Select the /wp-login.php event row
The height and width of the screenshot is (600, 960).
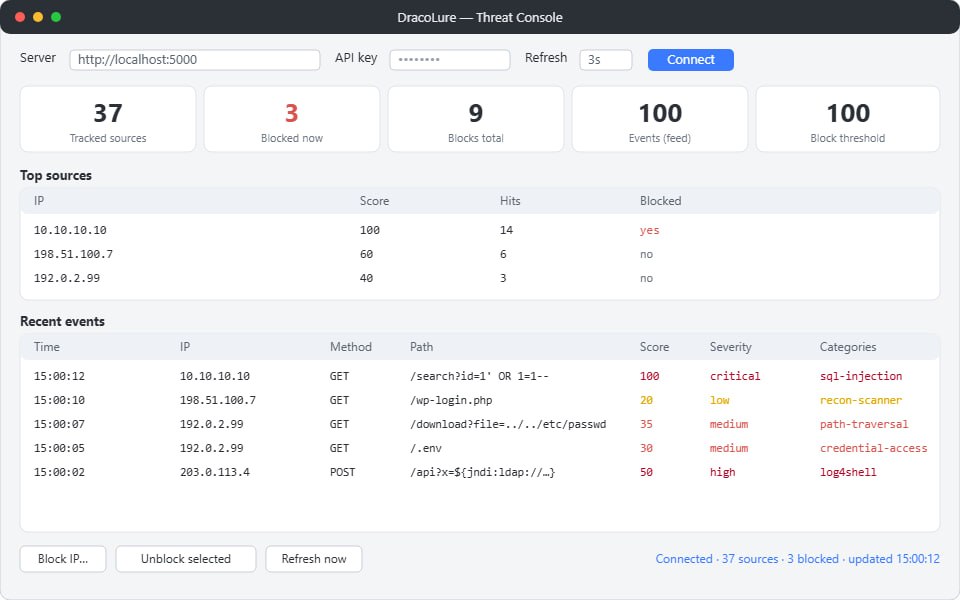480,400
